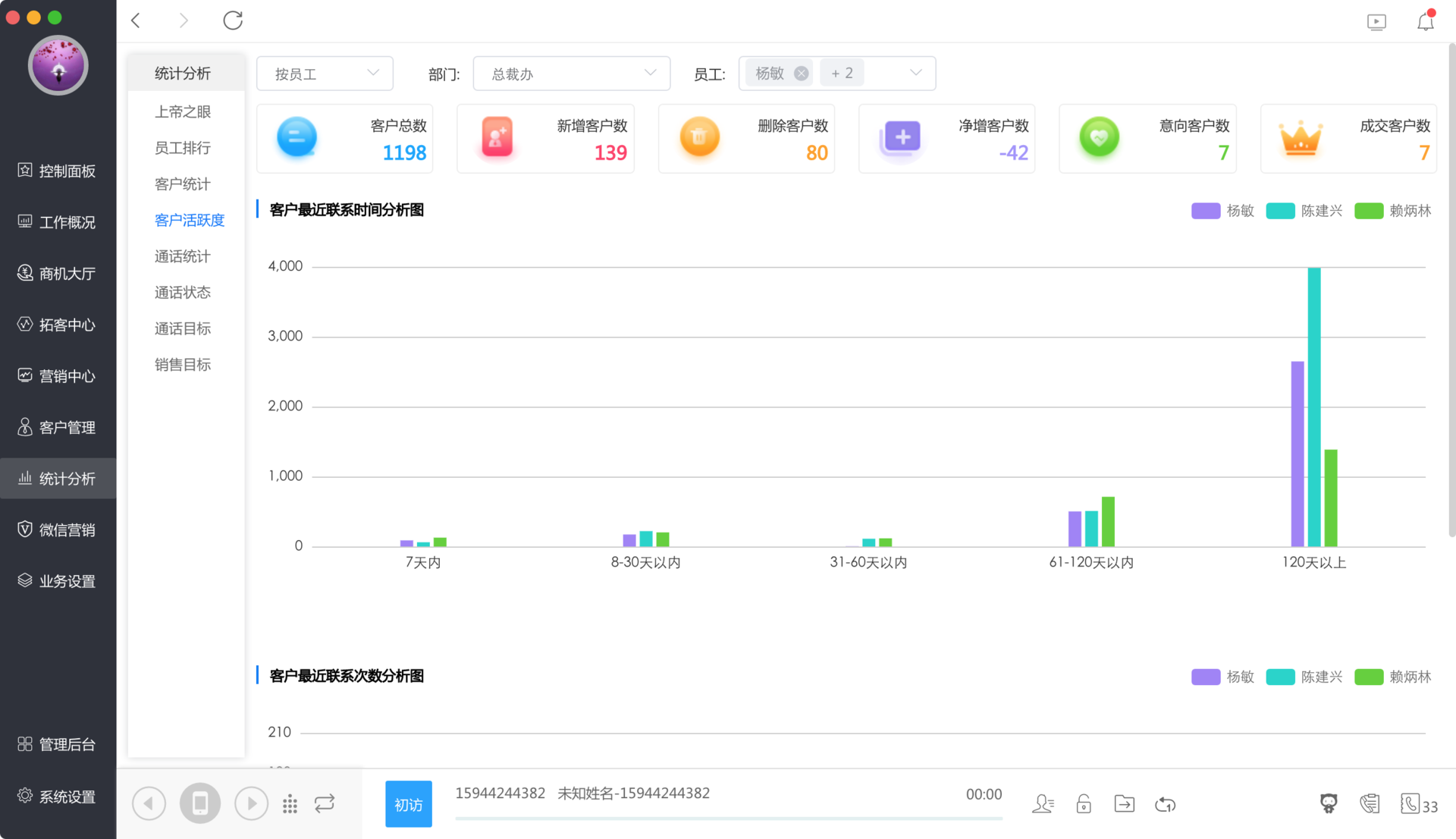The image size is (1456, 839).
Task: Click the 客户总数 card icon
Action: click(297, 137)
